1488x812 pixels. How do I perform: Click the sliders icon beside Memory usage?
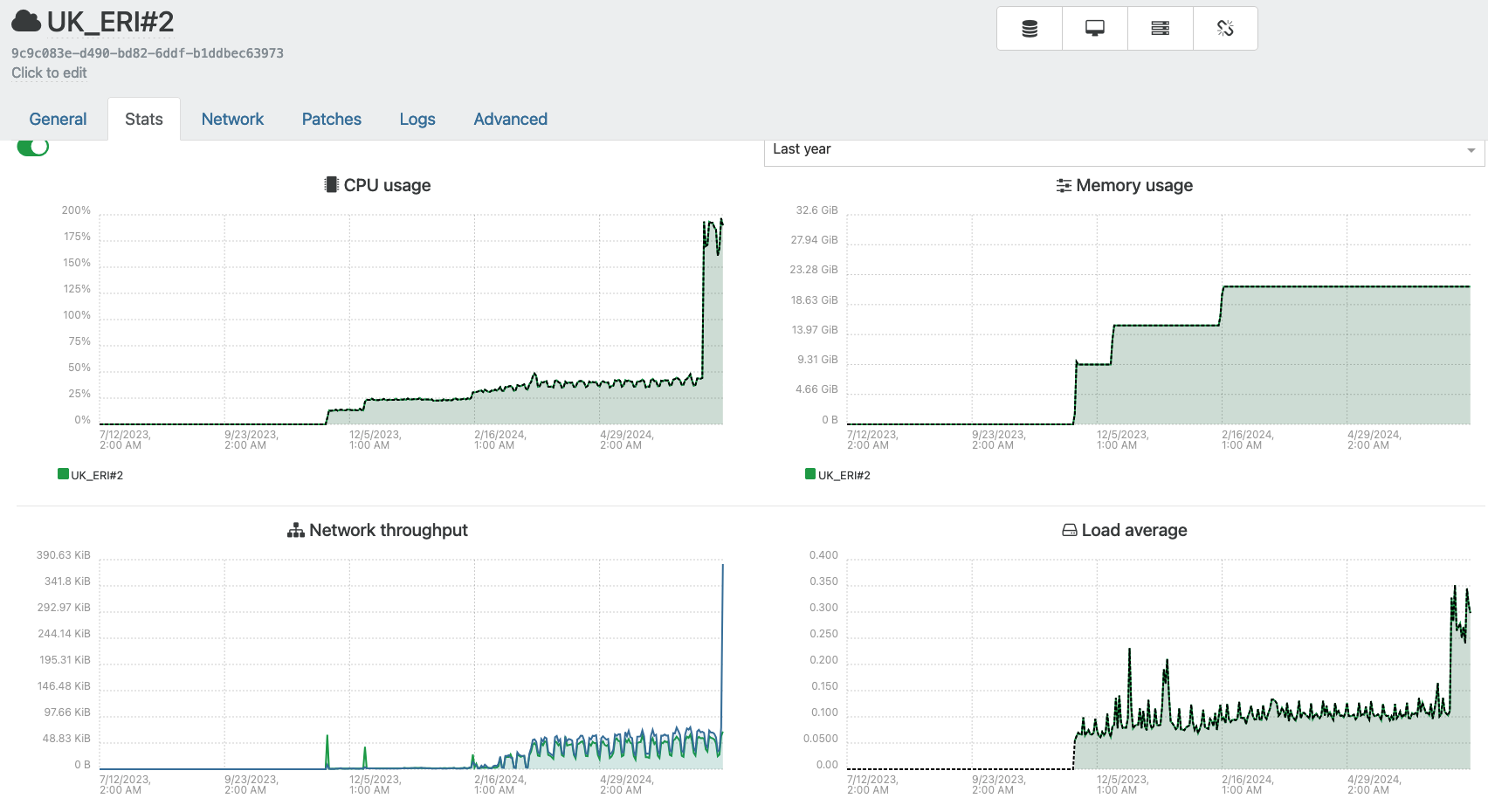[1064, 185]
